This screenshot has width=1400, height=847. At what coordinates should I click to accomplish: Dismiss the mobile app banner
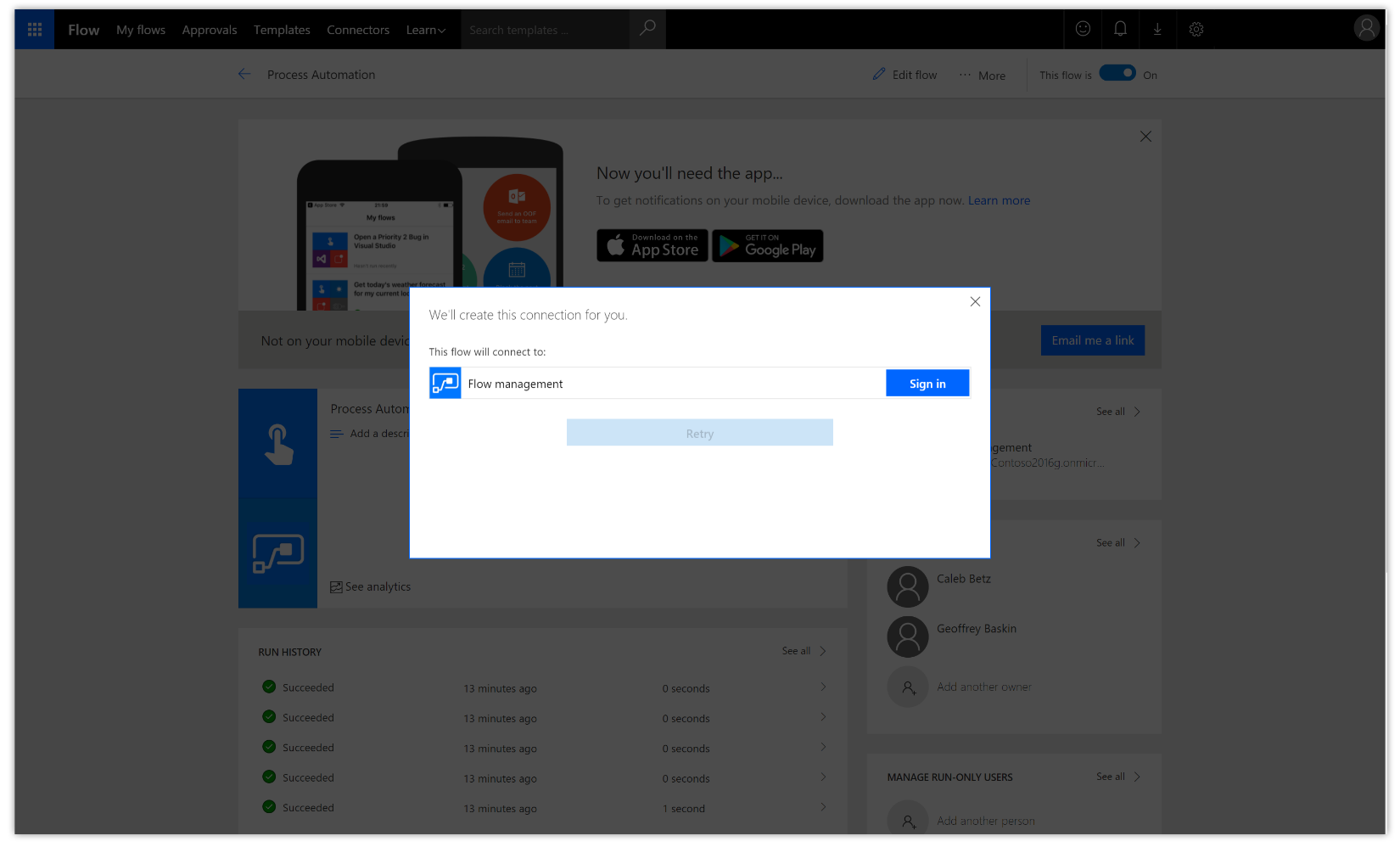click(1145, 137)
